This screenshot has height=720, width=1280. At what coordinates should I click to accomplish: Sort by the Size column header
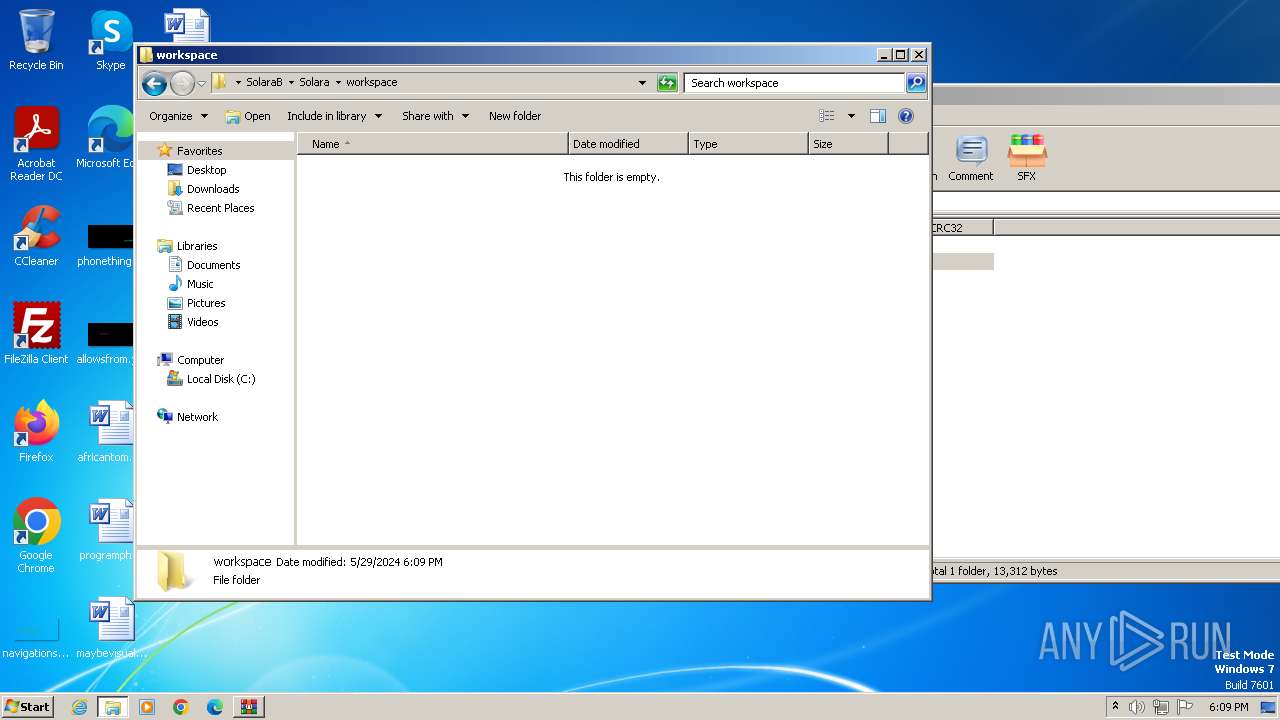(x=848, y=144)
